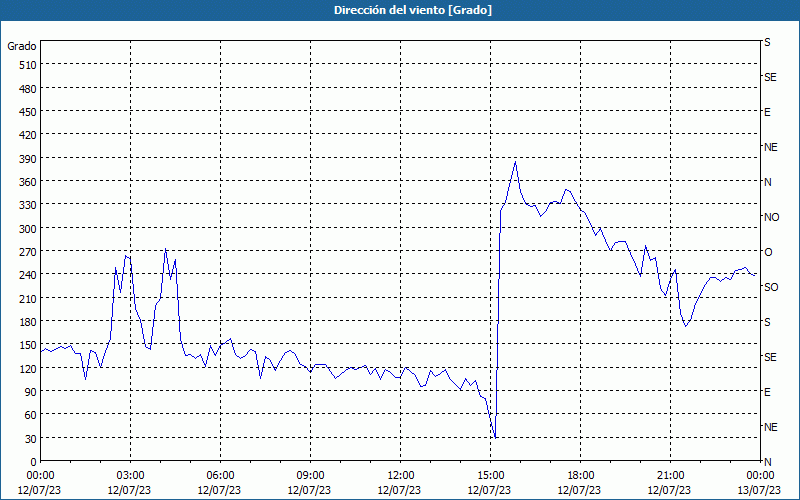
Task: Click compass label E at the 450 degree level
Action: click(x=767, y=112)
